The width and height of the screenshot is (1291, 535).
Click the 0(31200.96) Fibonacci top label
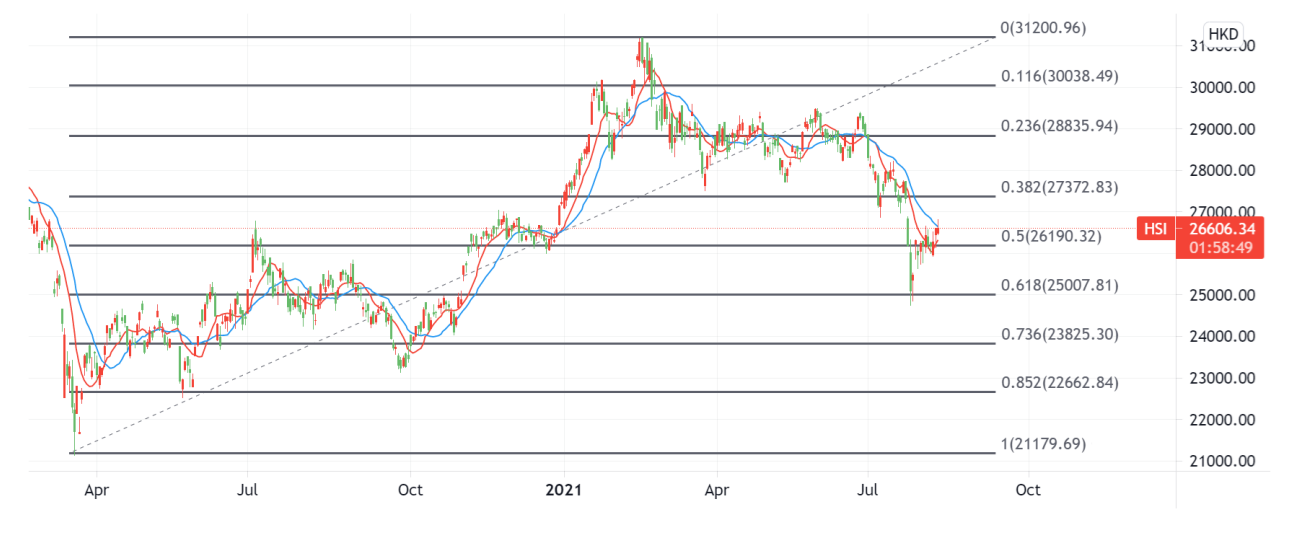[x=1044, y=28]
